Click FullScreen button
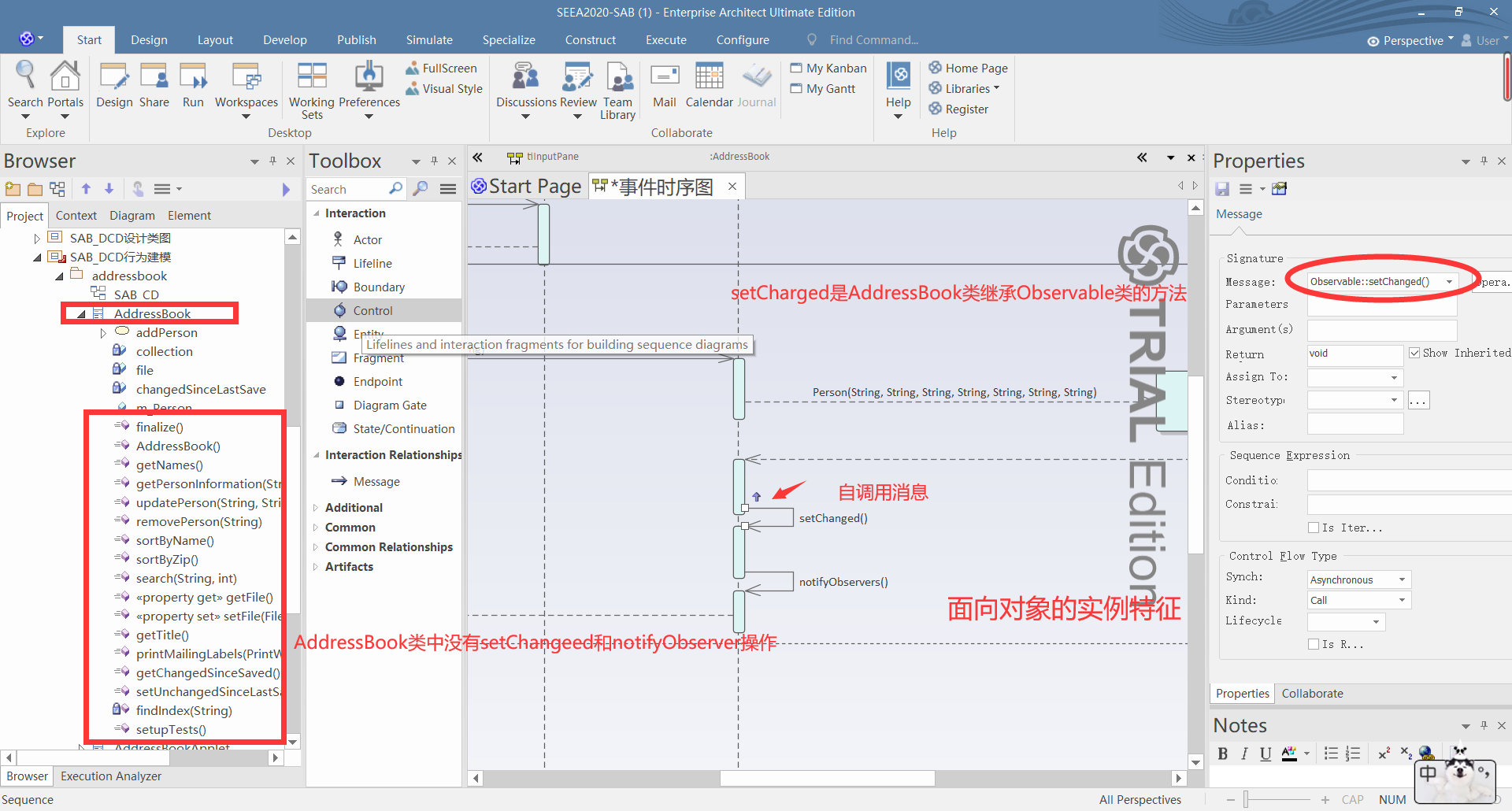Viewport: 1512px width, 811px height. tap(441, 69)
